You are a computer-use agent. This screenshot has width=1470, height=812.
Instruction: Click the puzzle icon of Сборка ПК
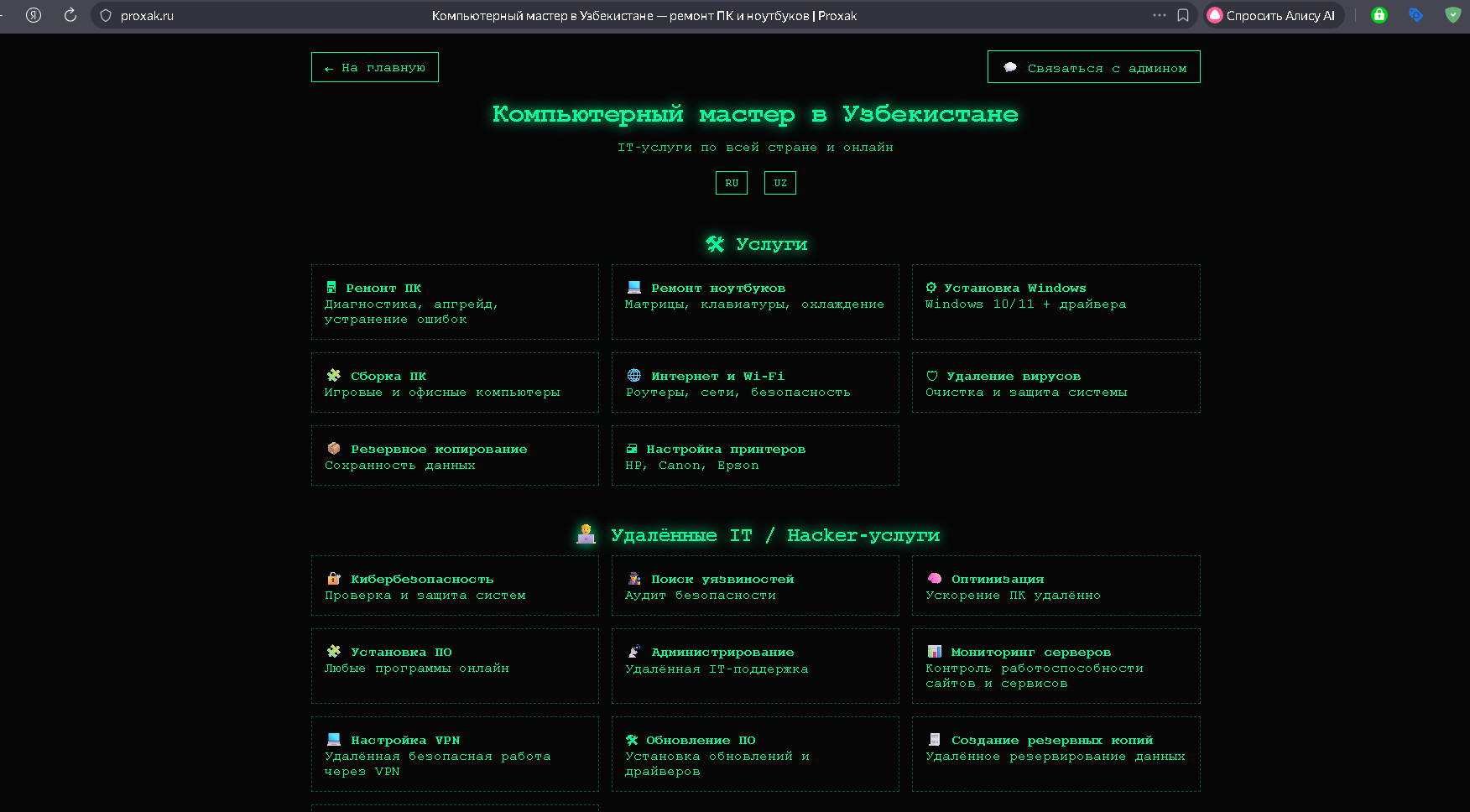(x=333, y=376)
